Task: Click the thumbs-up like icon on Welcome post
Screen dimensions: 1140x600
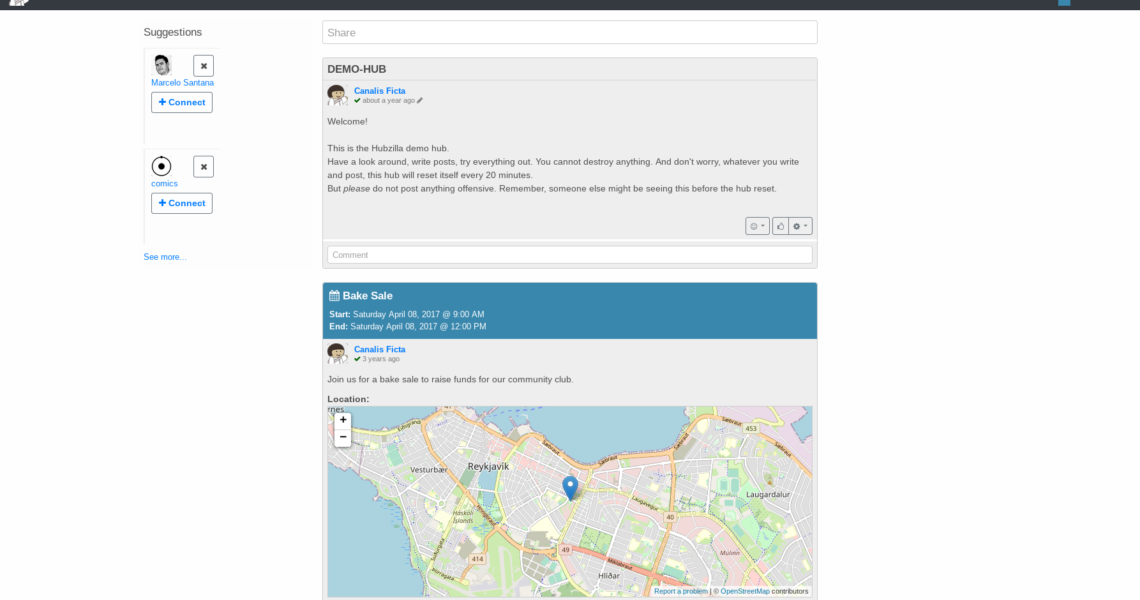Action: tap(780, 226)
